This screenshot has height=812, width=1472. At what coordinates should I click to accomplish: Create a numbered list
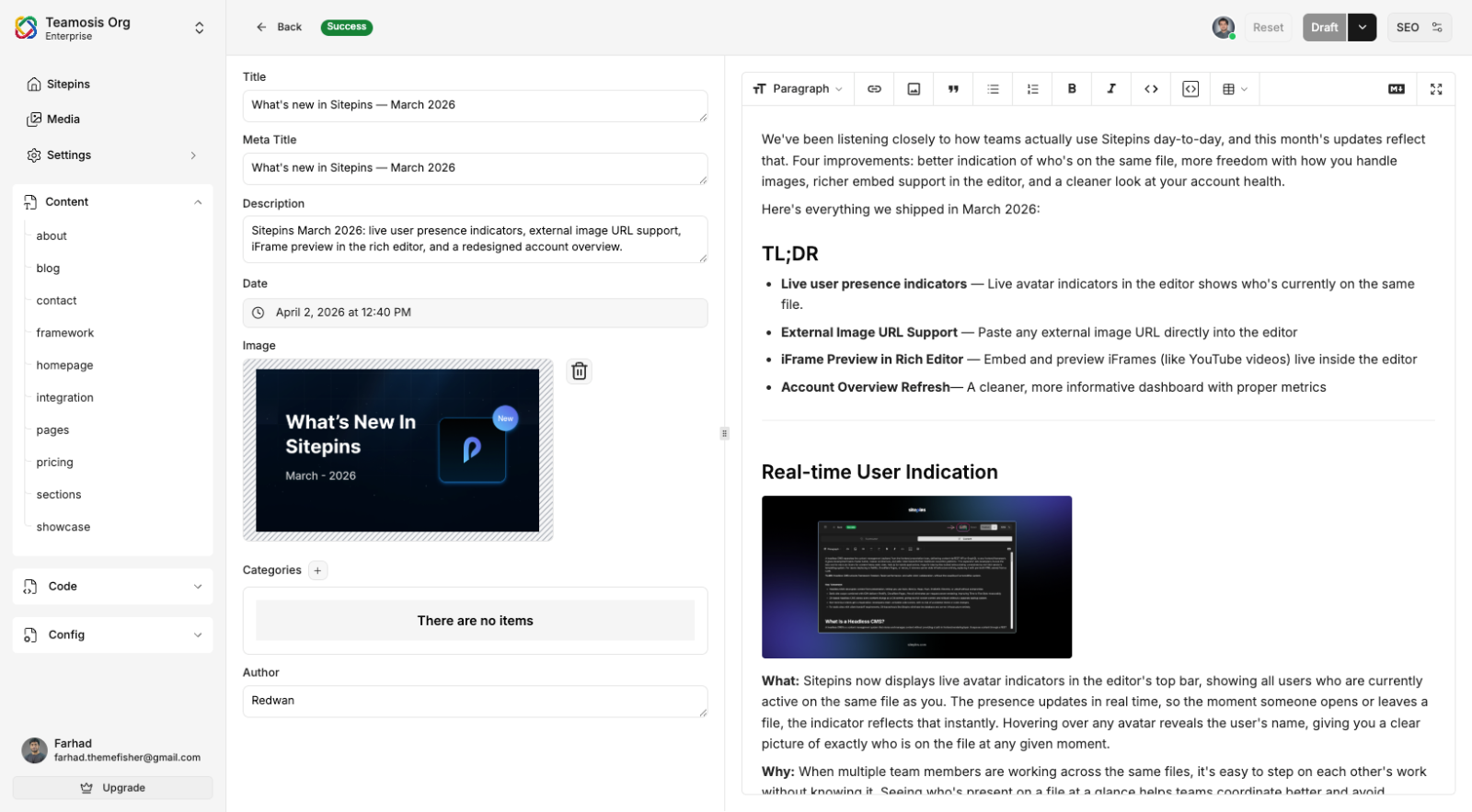1032,89
